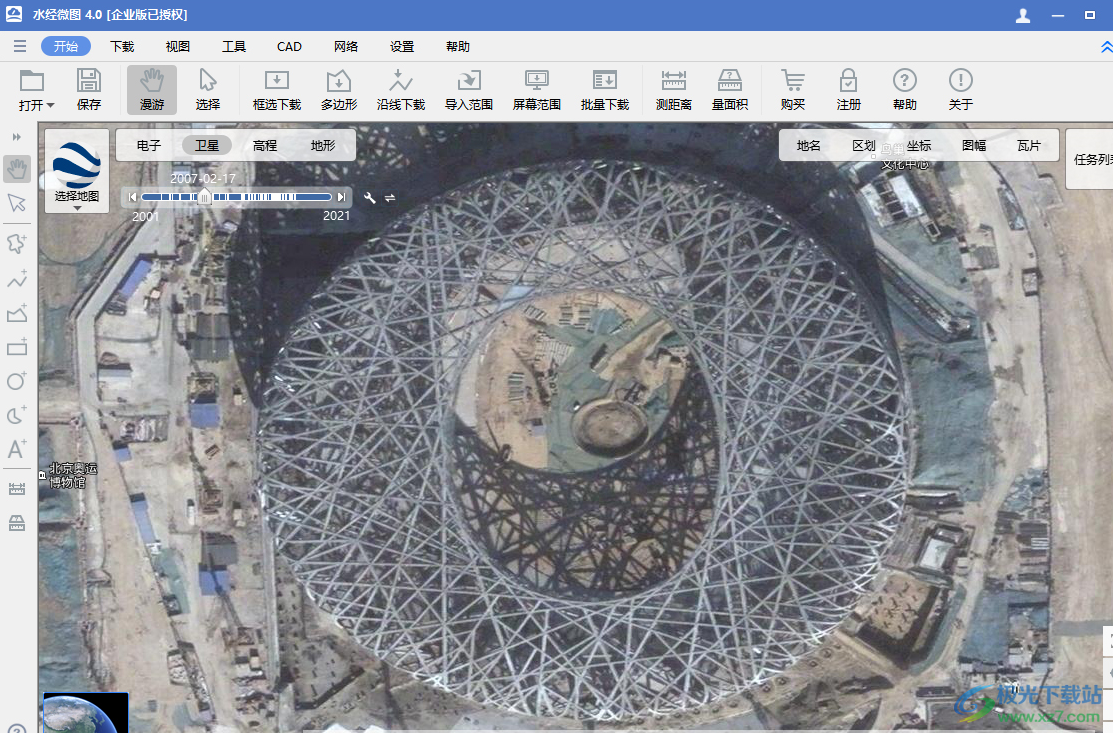This screenshot has width=1113, height=733.
Task: Open the 帮助 menu tab
Action: coord(458,46)
